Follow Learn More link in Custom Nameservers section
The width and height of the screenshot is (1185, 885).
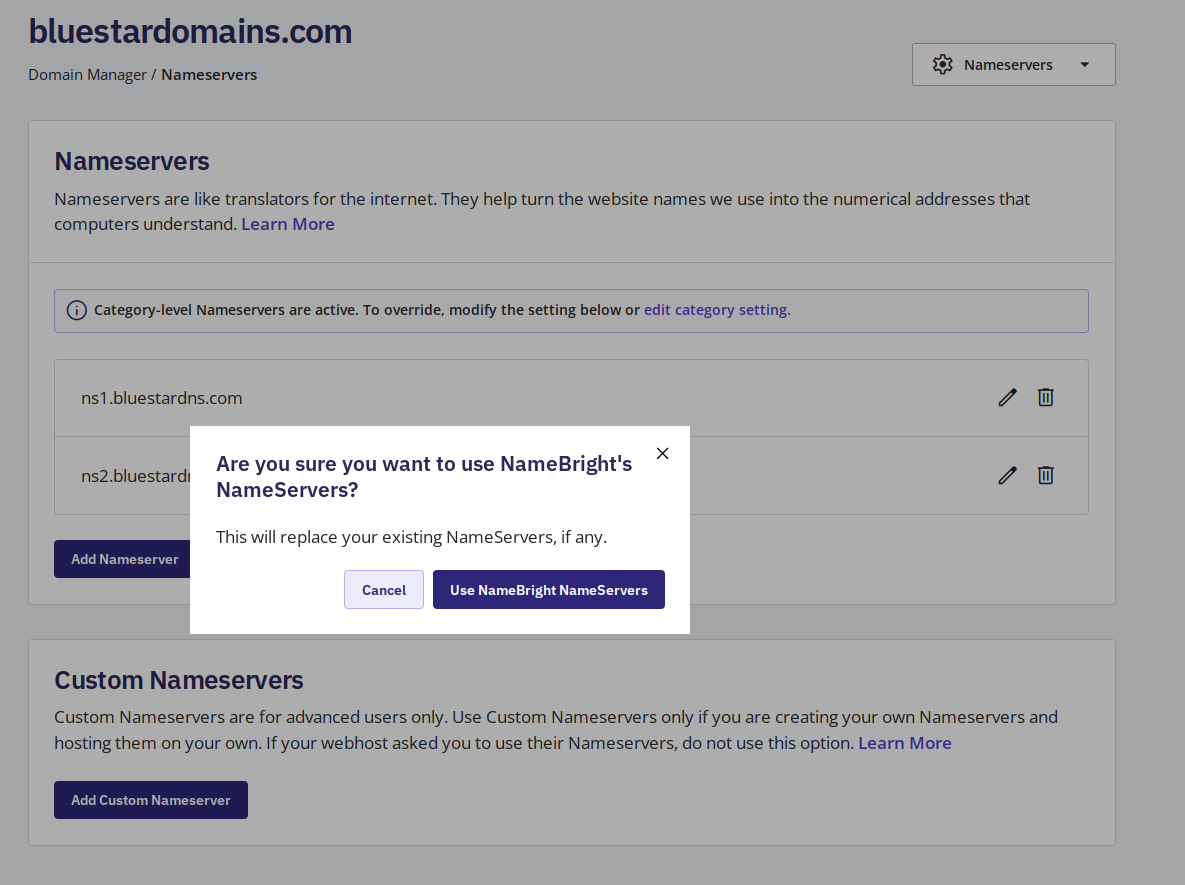tap(904, 743)
